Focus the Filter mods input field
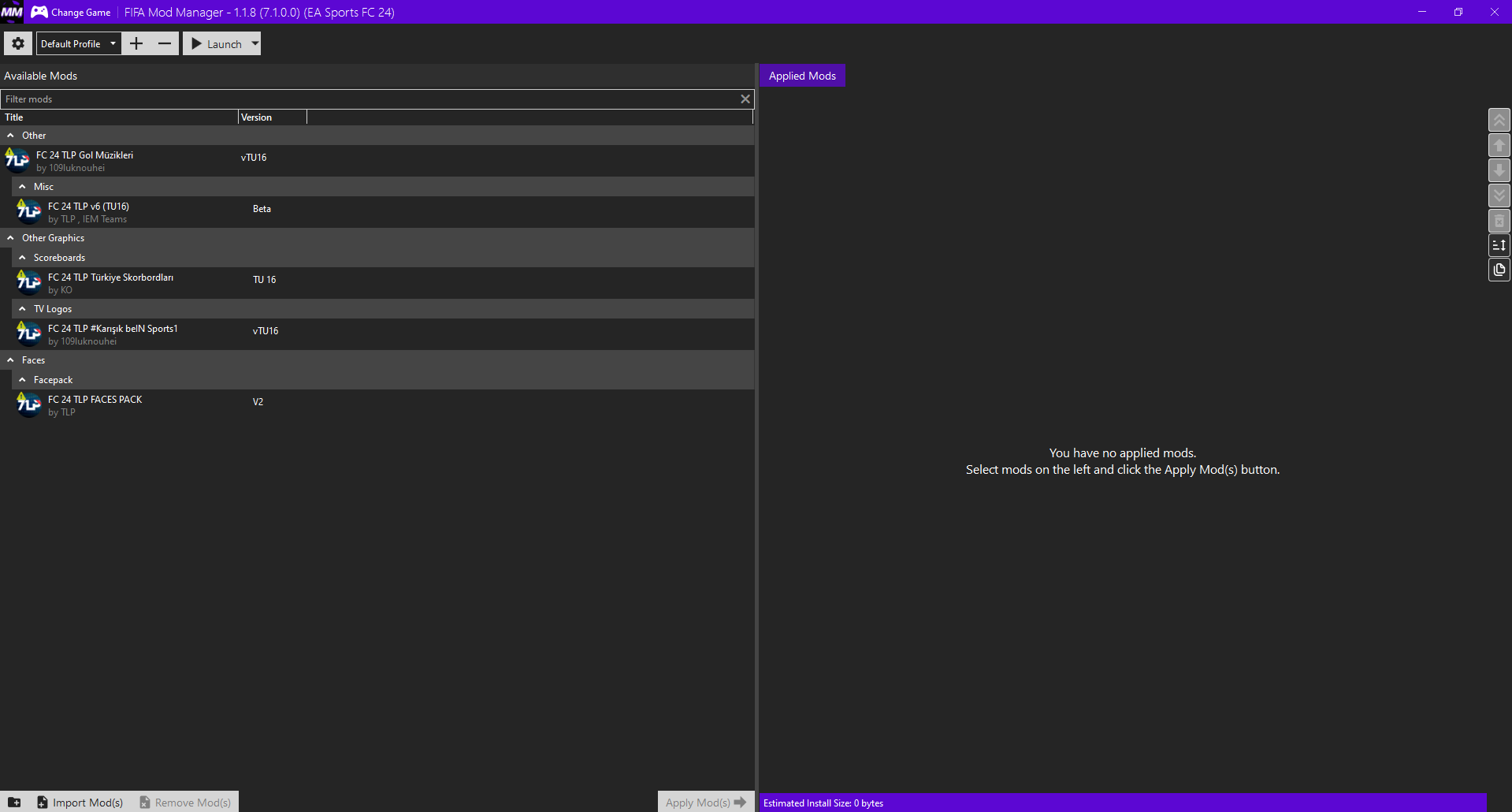Image resolution: width=1512 pixels, height=812 pixels. click(x=369, y=99)
